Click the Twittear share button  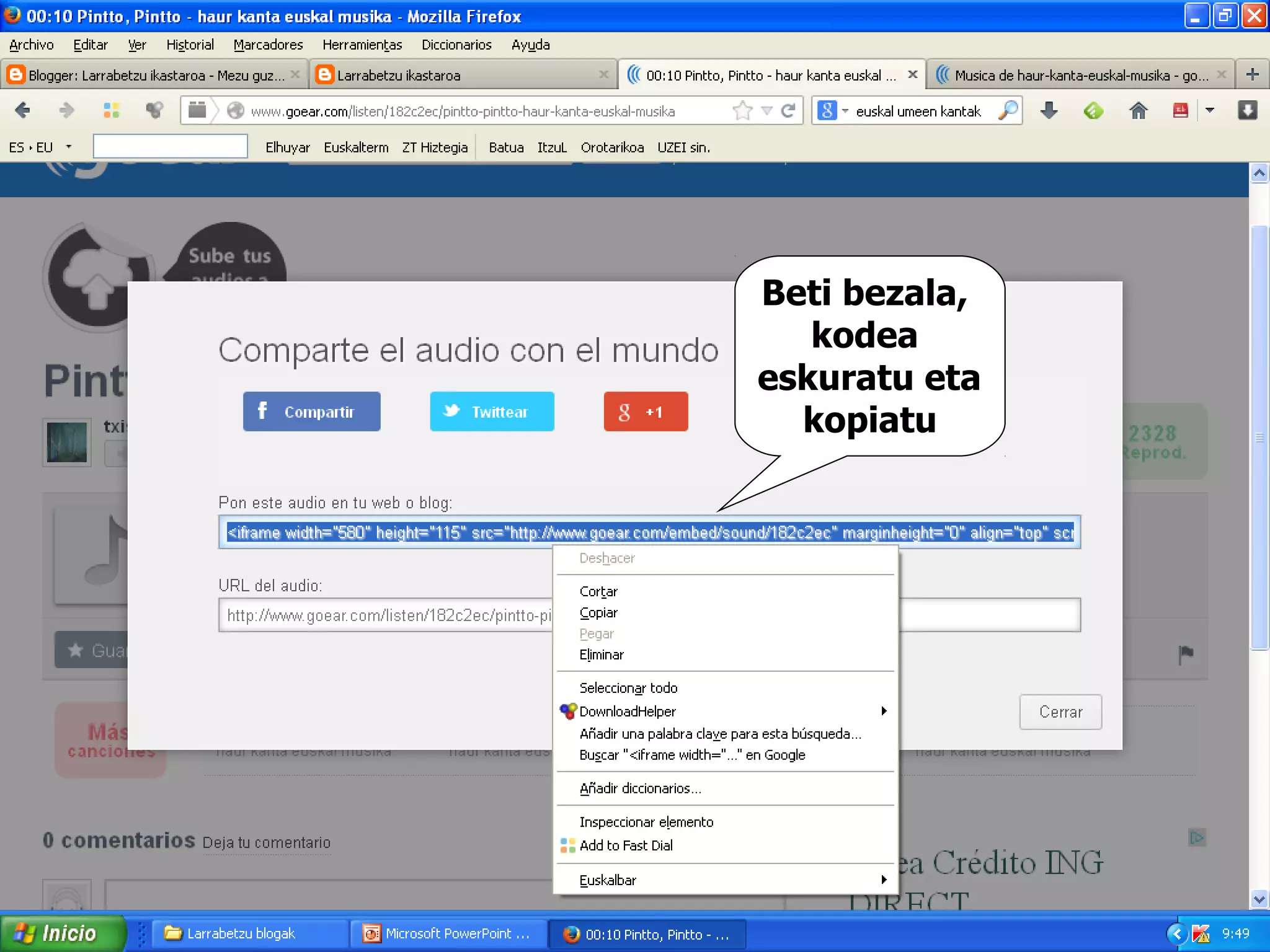tap(492, 412)
